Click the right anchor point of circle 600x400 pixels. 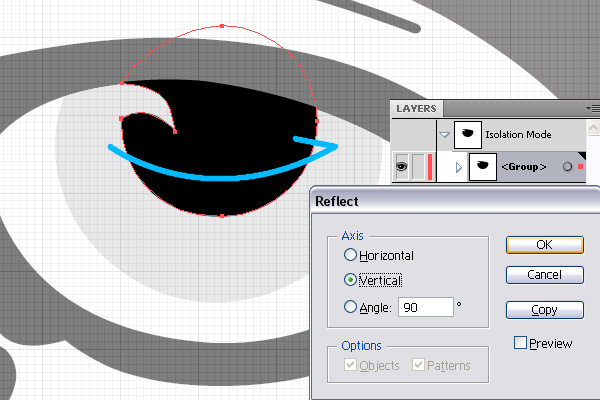pyautogui.click(x=317, y=121)
